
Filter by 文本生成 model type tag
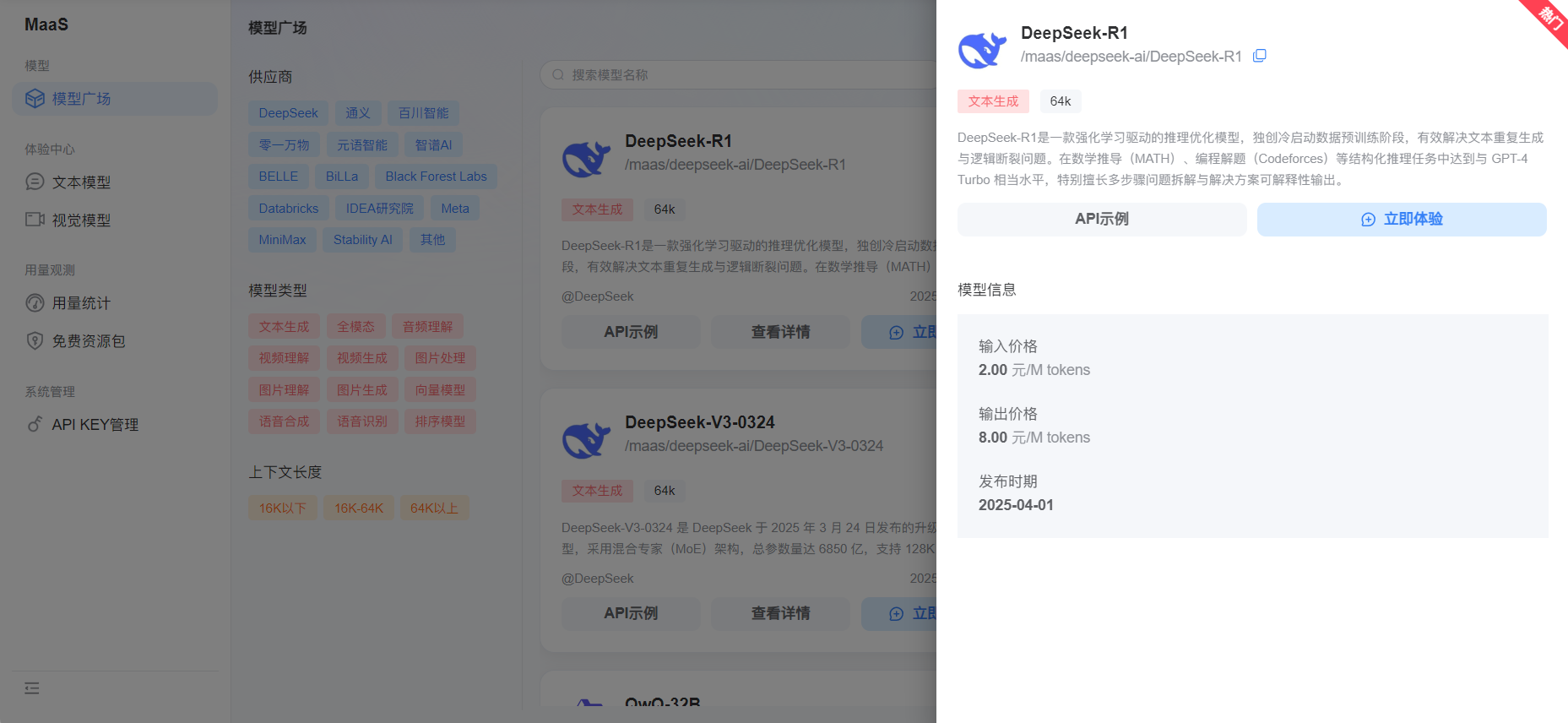pyautogui.click(x=284, y=327)
